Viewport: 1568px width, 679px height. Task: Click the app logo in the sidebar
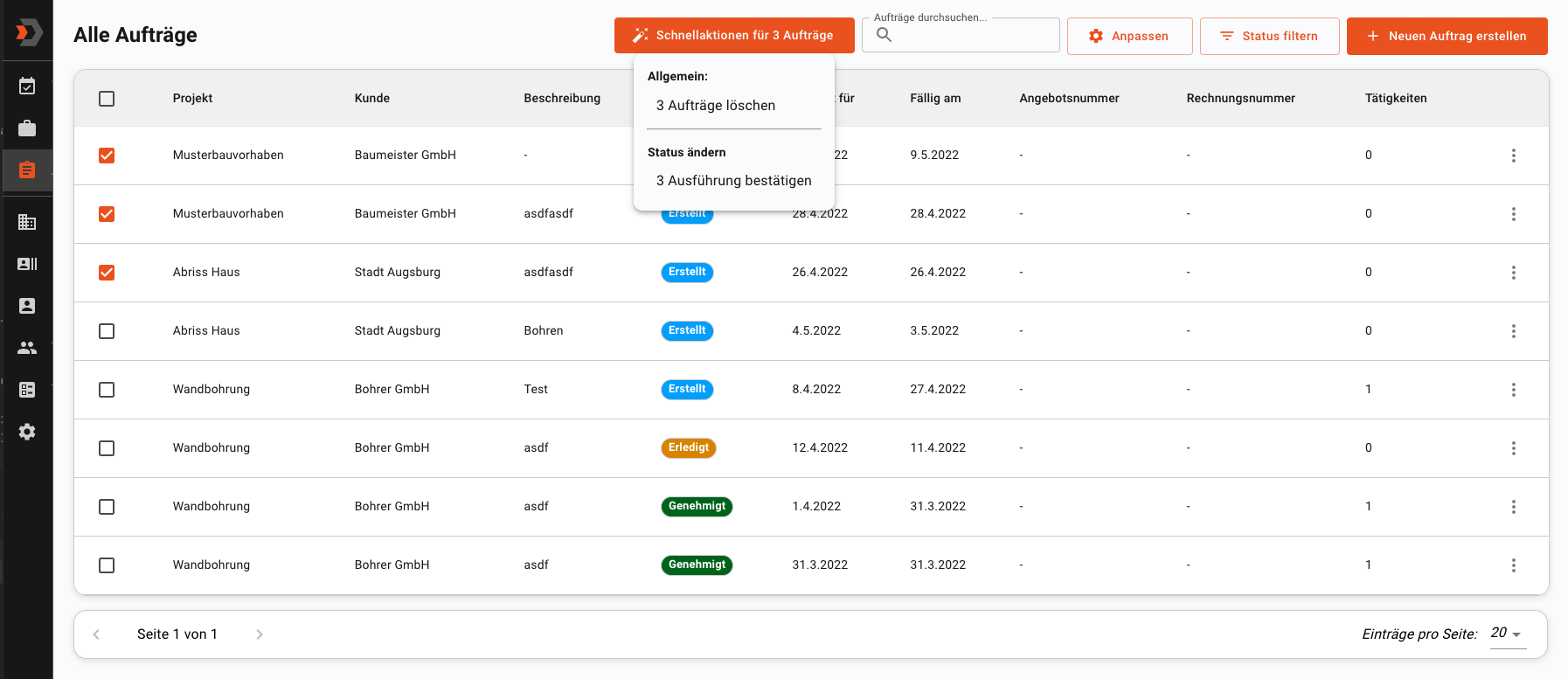pyautogui.click(x=28, y=34)
